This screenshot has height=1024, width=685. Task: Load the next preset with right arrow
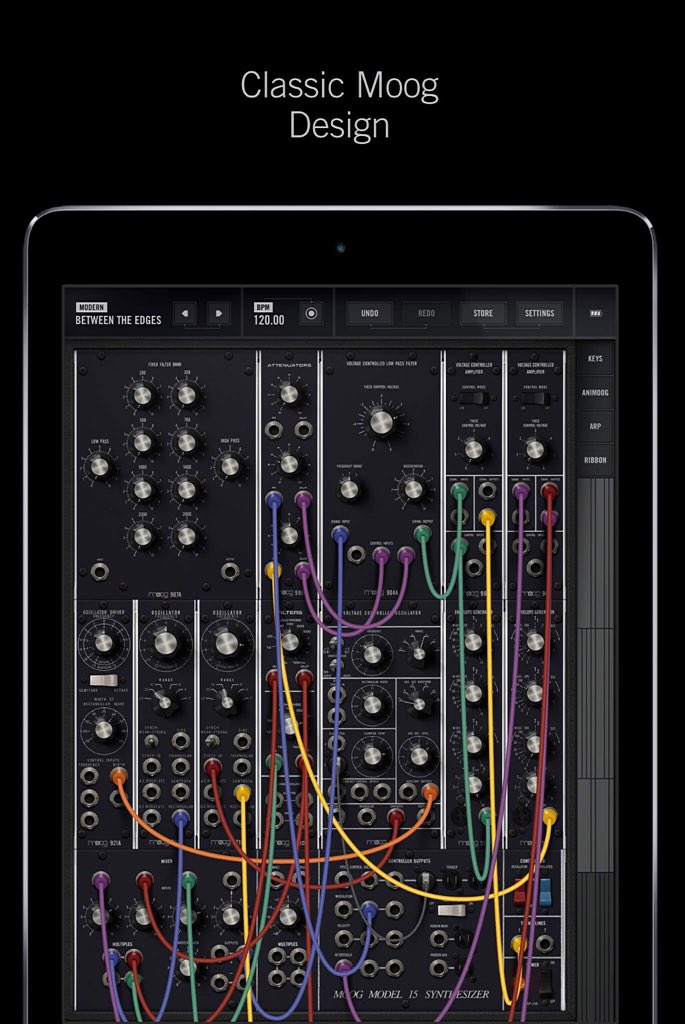tap(219, 313)
